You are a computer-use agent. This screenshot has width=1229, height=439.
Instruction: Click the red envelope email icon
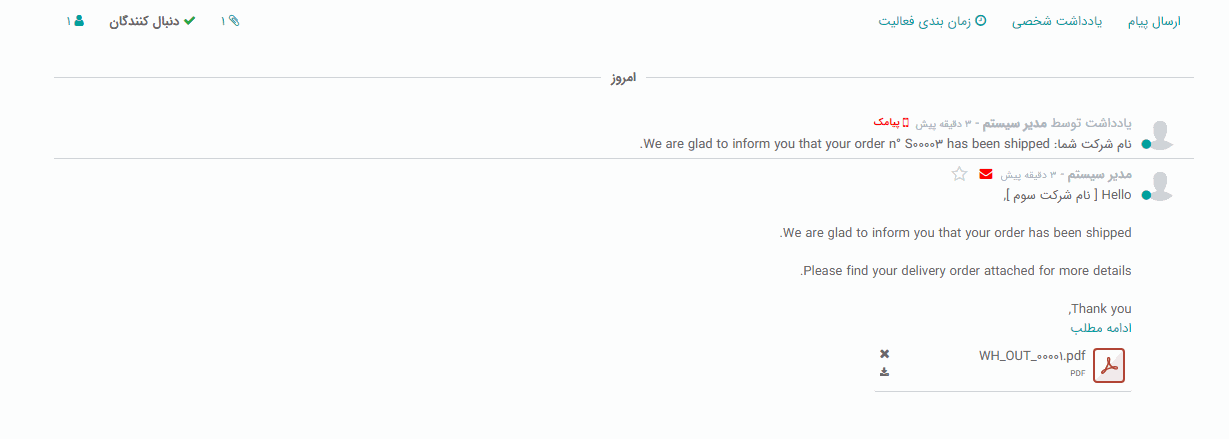tap(986, 174)
